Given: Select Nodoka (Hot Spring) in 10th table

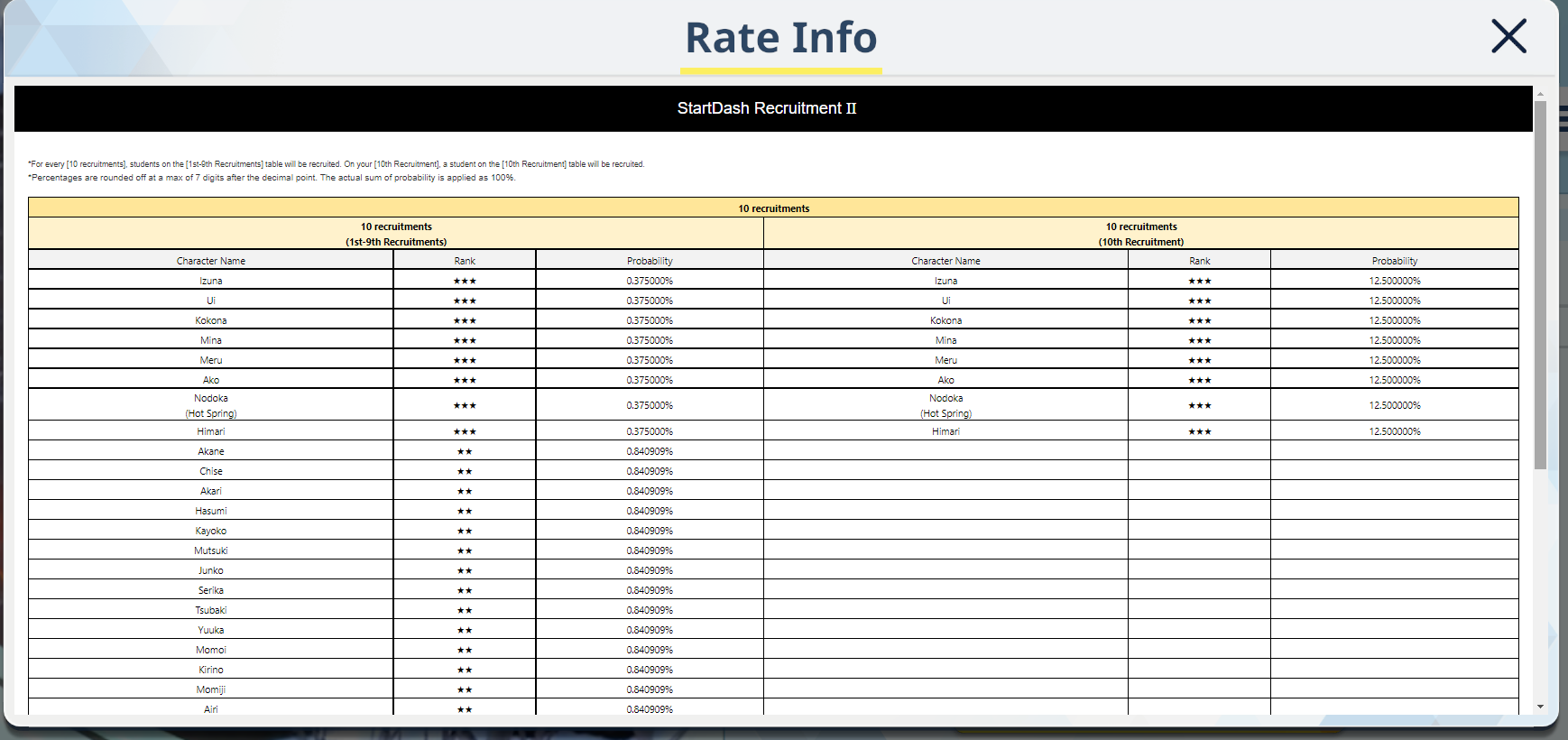Looking at the screenshot, I should pos(945,405).
